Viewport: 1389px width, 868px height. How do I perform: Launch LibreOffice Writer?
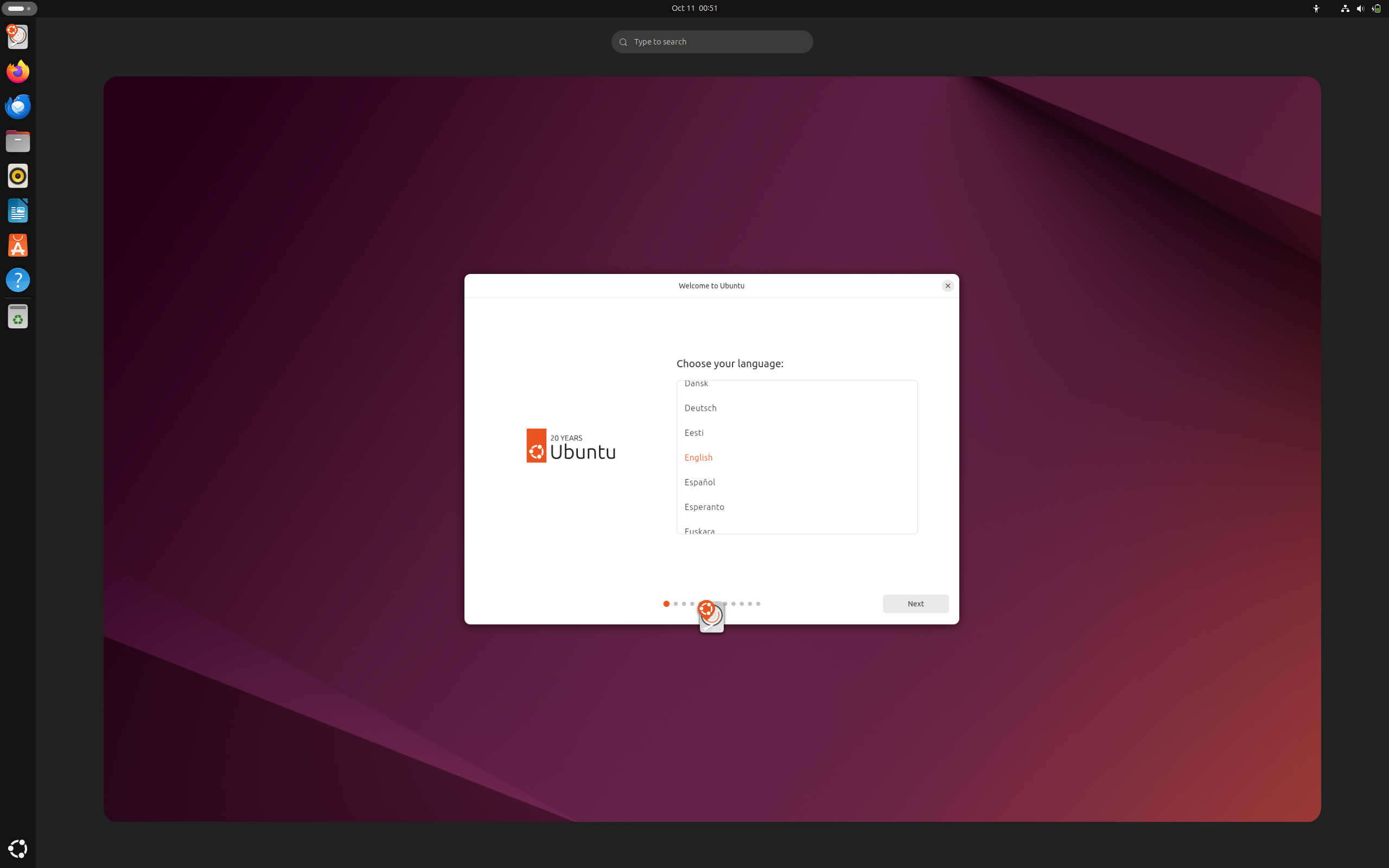pyautogui.click(x=18, y=210)
